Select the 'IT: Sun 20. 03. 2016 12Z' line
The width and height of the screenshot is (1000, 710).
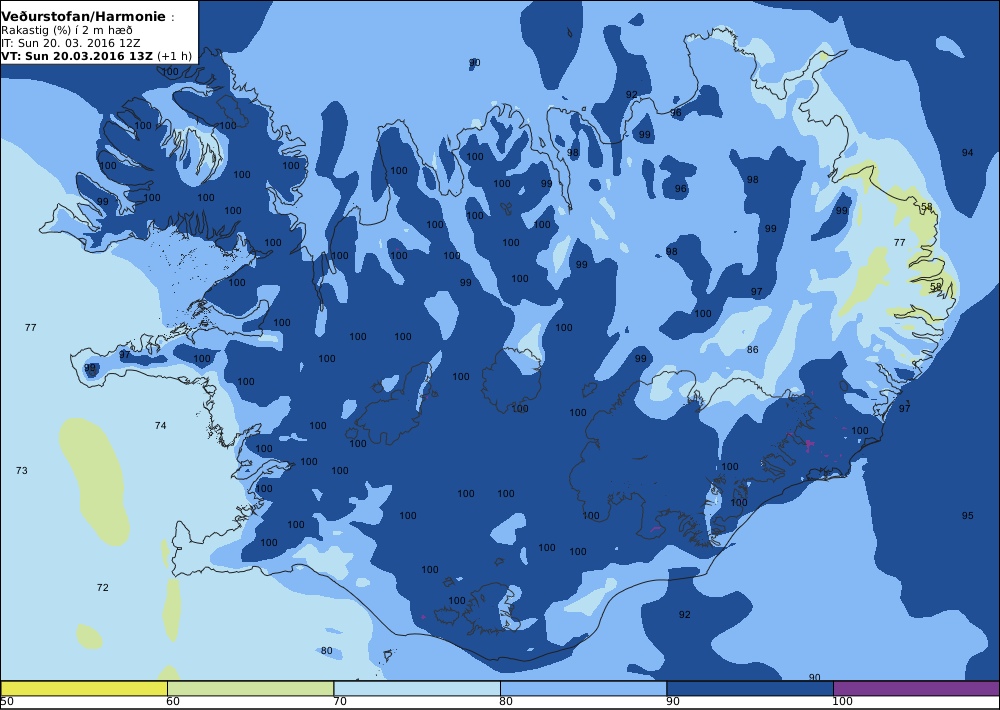[x=71, y=43]
